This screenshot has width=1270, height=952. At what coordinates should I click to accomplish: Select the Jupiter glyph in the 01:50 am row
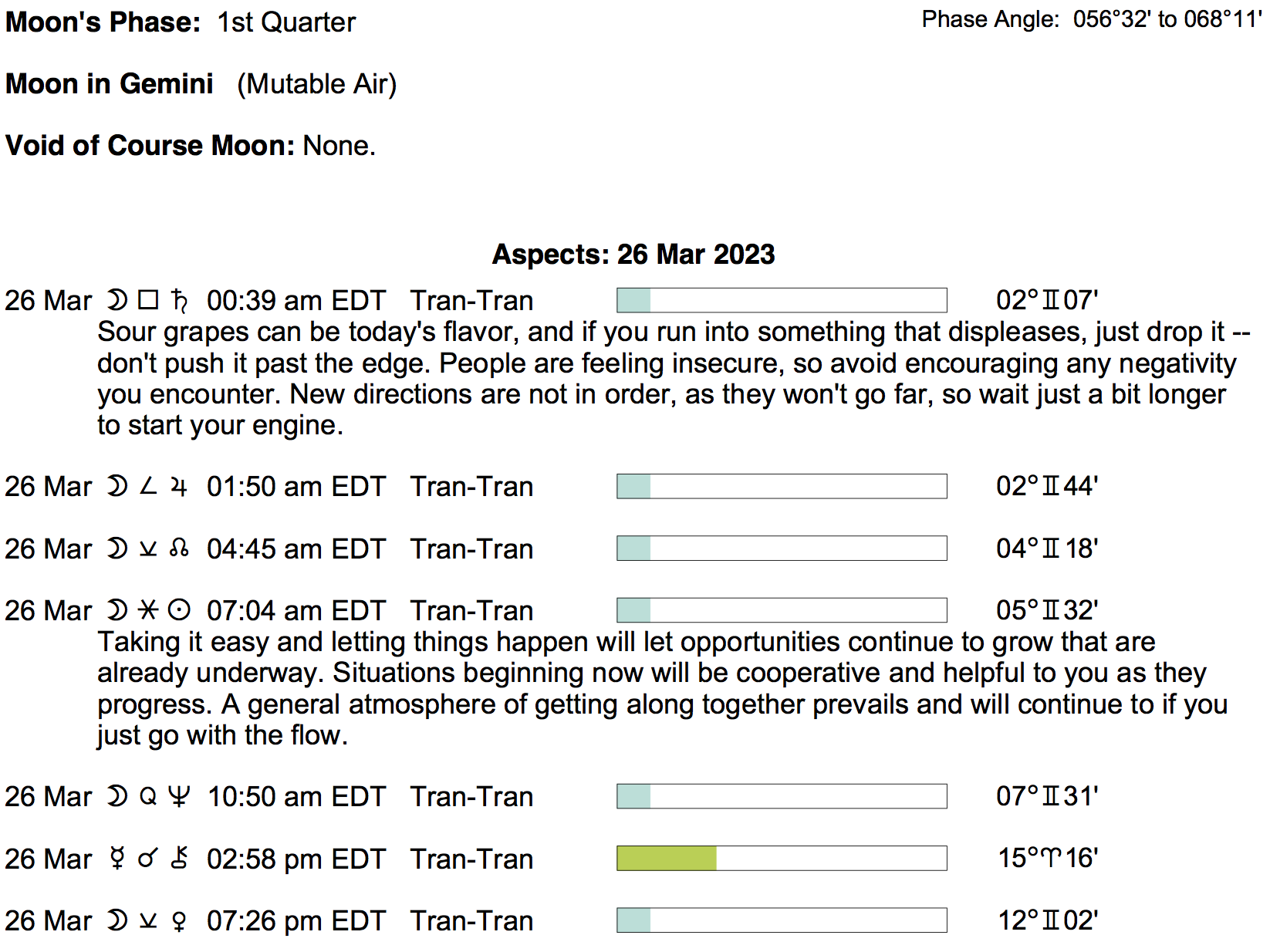point(179,487)
